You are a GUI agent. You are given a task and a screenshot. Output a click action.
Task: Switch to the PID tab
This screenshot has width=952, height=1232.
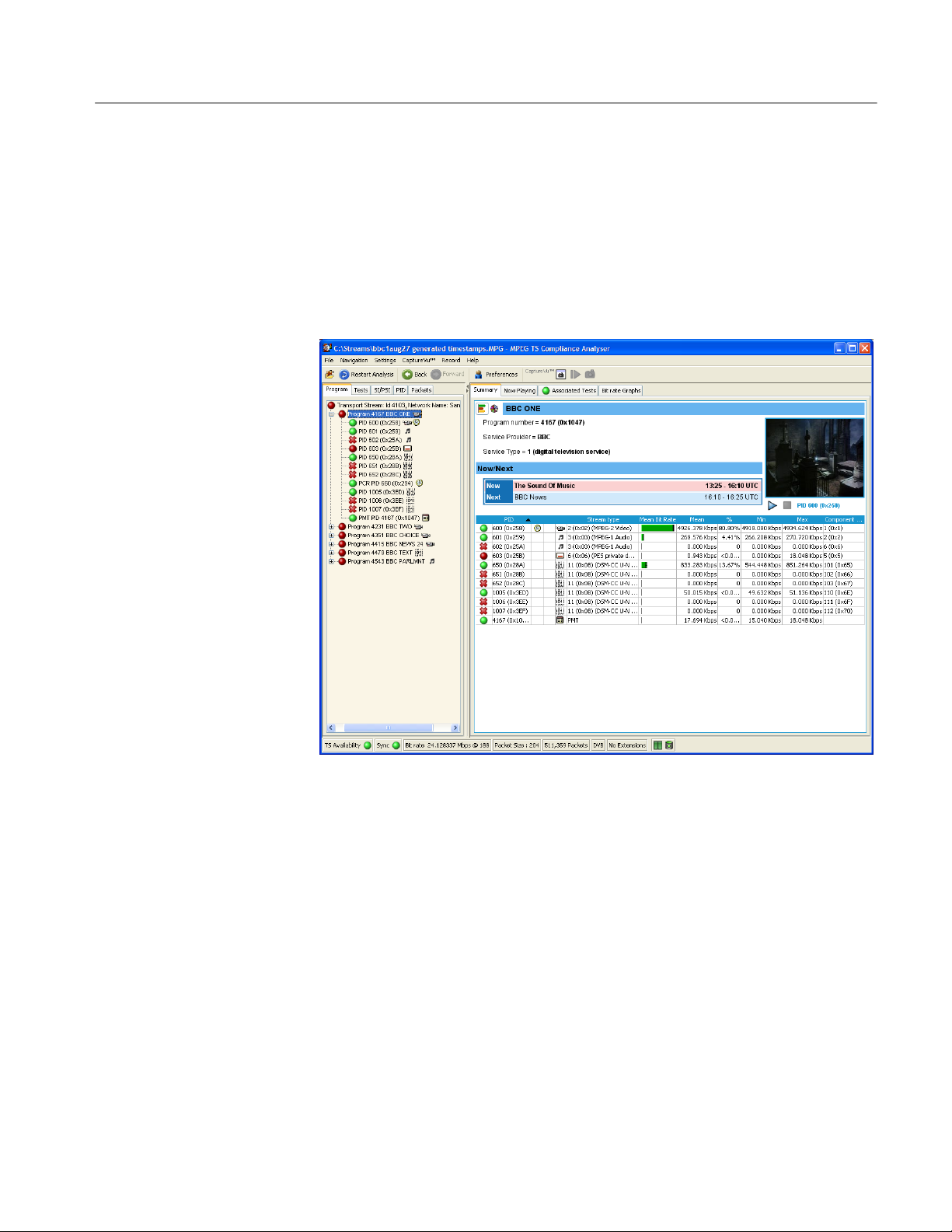point(400,390)
